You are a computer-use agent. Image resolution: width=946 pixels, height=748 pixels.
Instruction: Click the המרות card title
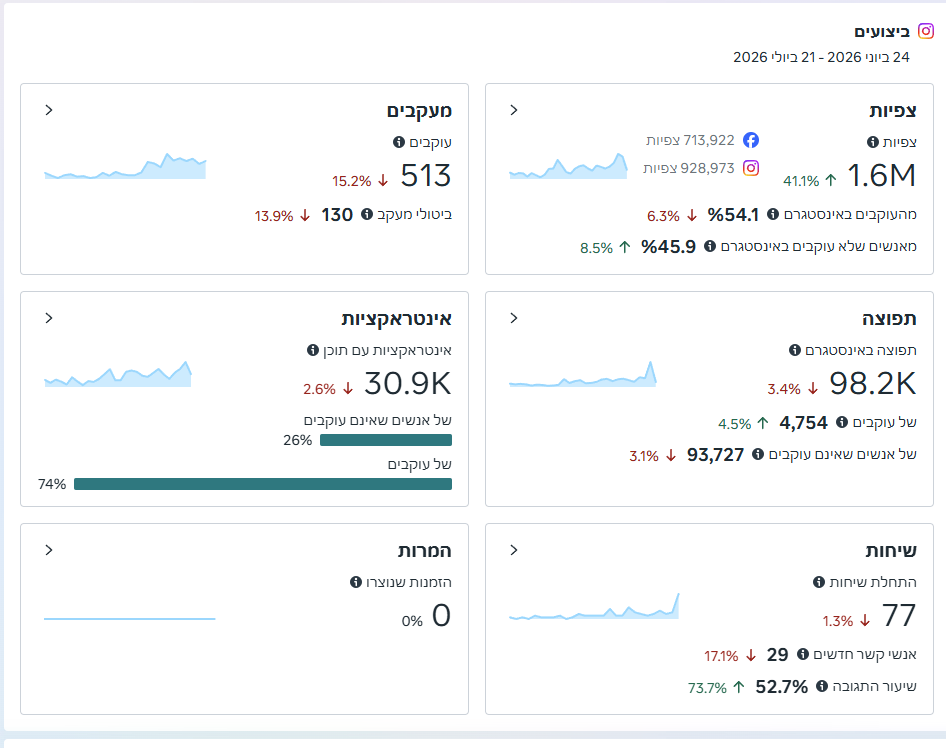click(425, 551)
